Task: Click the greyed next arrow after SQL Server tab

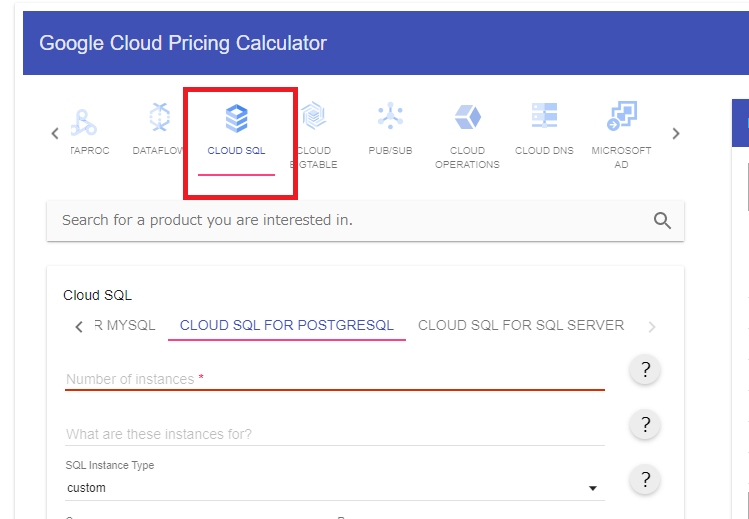Action: tap(652, 327)
